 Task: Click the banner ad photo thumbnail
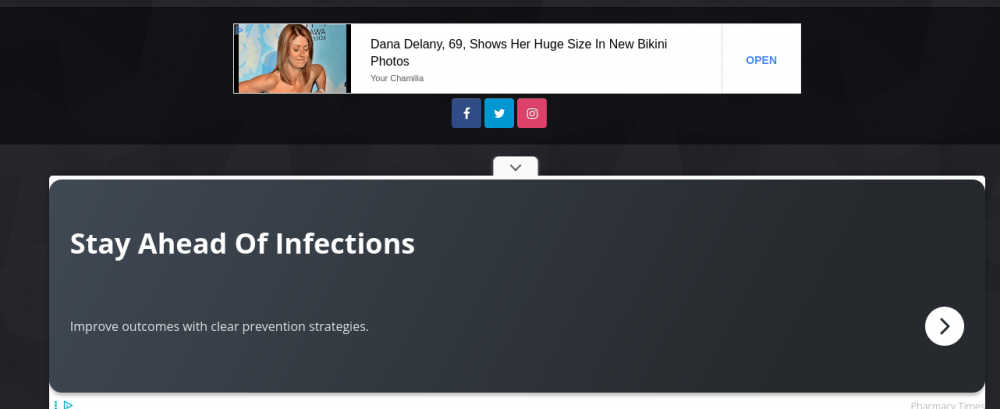point(292,59)
